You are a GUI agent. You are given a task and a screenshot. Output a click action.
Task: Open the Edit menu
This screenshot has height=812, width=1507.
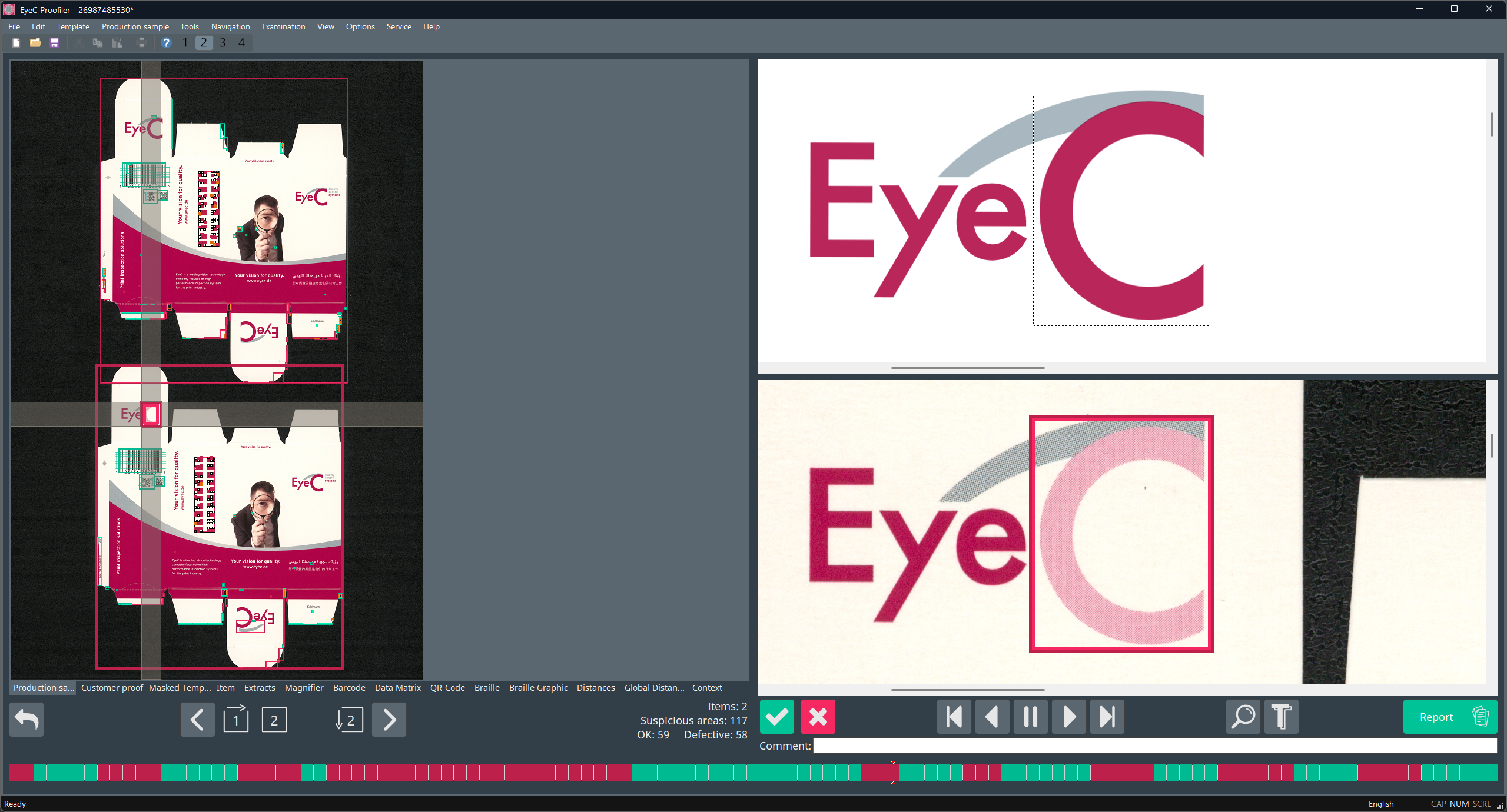pyautogui.click(x=38, y=26)
